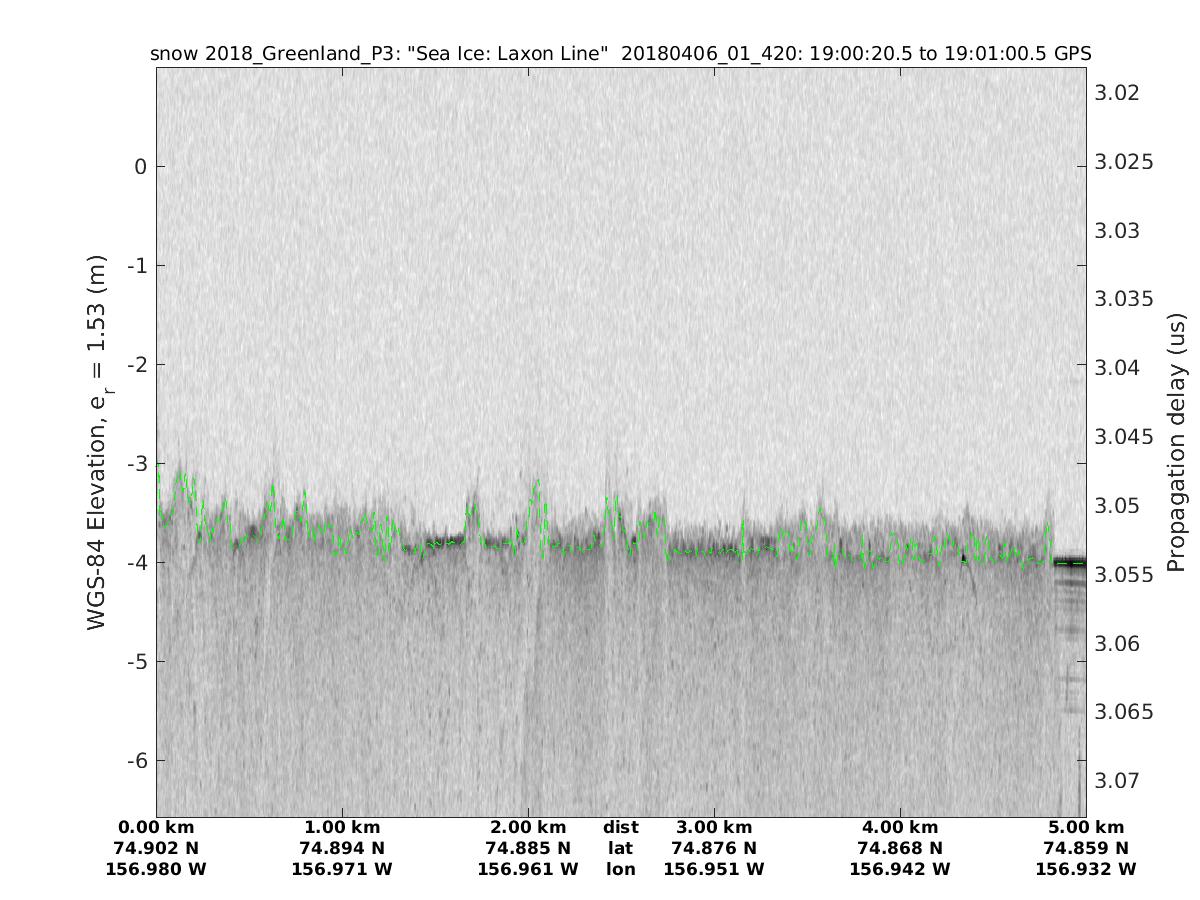
Task: Click the "74.902 N" latitude label
Action: click(156, 849)
